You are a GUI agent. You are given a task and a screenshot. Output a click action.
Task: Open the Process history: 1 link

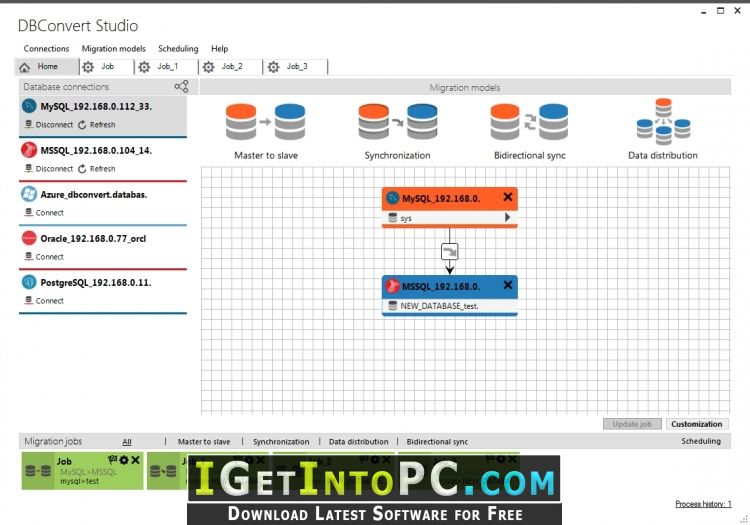point(703,503)
